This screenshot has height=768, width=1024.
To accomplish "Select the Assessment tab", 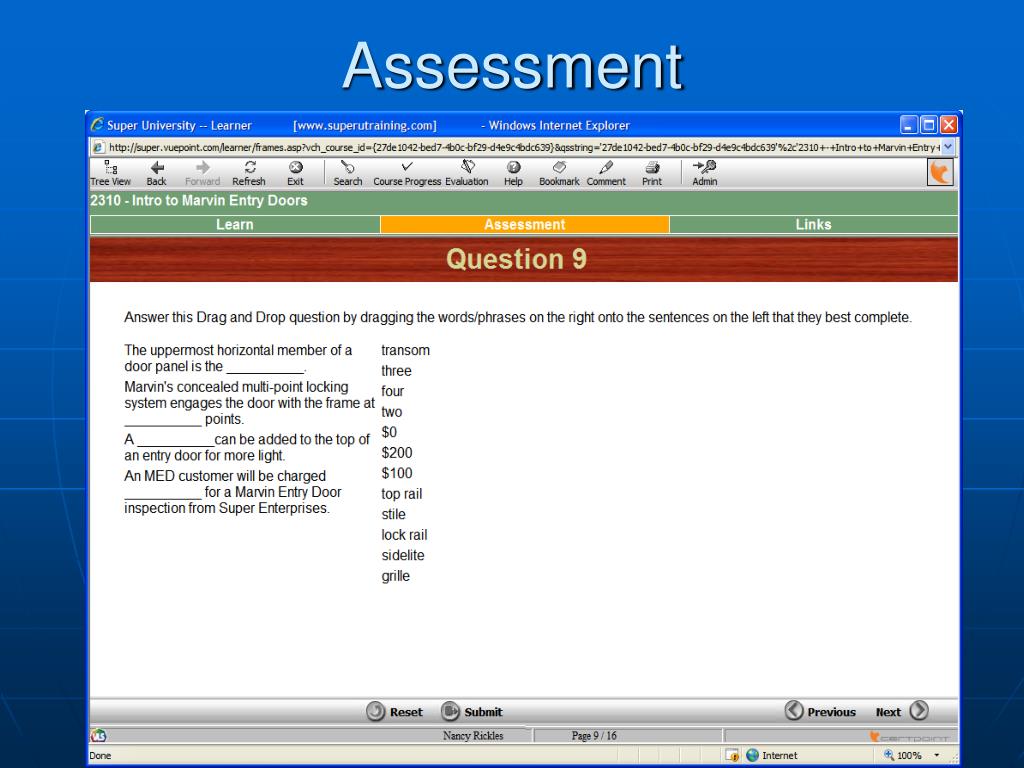I will point(524,225).
